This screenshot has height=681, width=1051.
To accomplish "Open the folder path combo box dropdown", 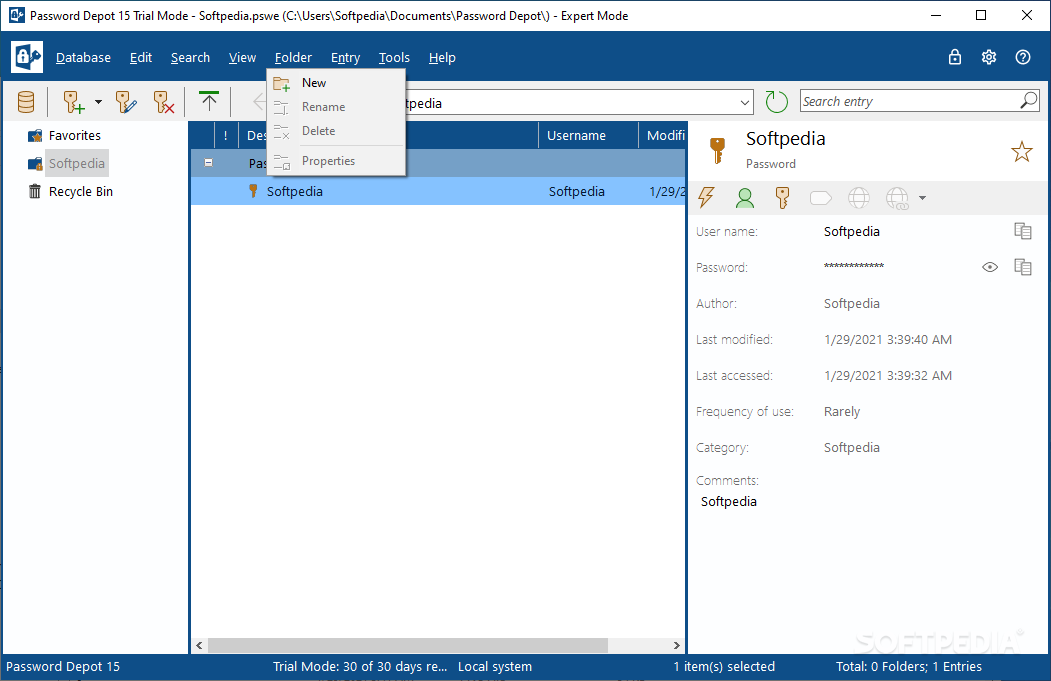I will click(745, 103).
